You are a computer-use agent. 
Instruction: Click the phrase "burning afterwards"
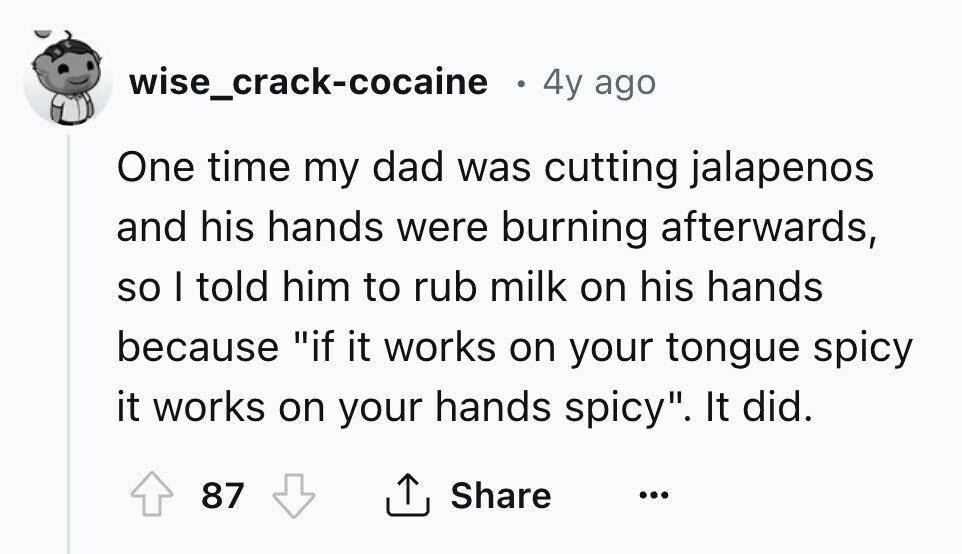click(x=684, y=227)
